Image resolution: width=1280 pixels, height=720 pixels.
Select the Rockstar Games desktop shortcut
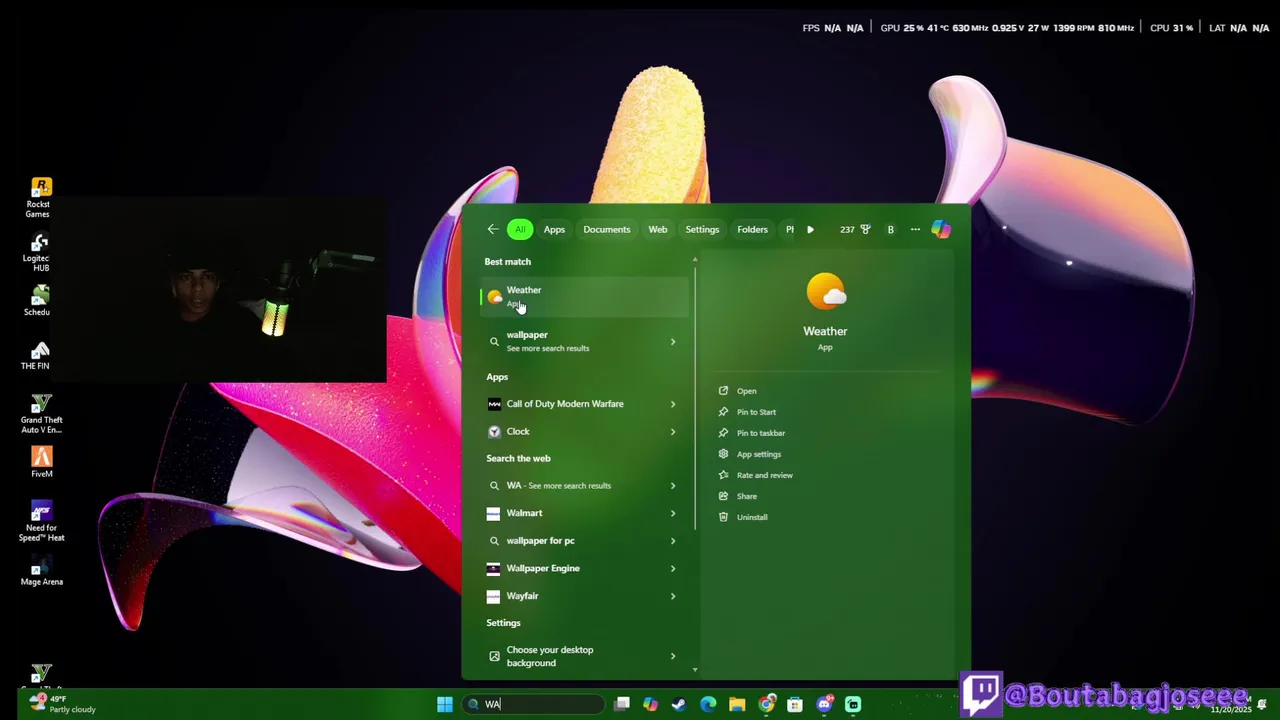[x=40, y=198]
